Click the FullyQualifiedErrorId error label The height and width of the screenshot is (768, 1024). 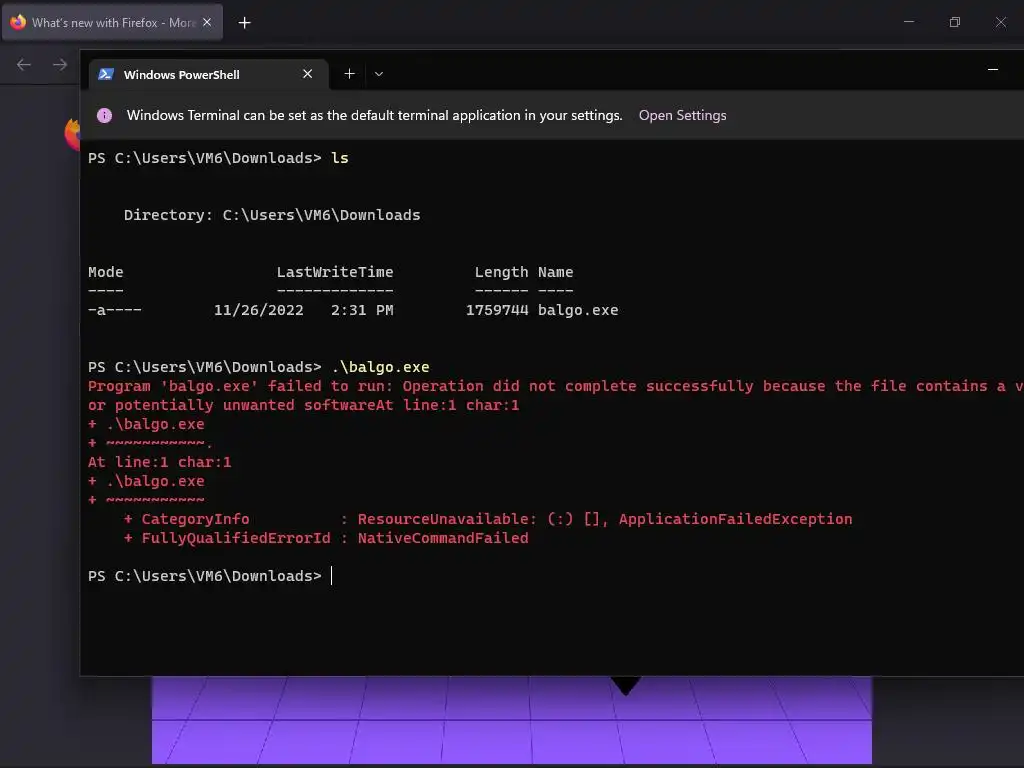(x=236, y=538)
